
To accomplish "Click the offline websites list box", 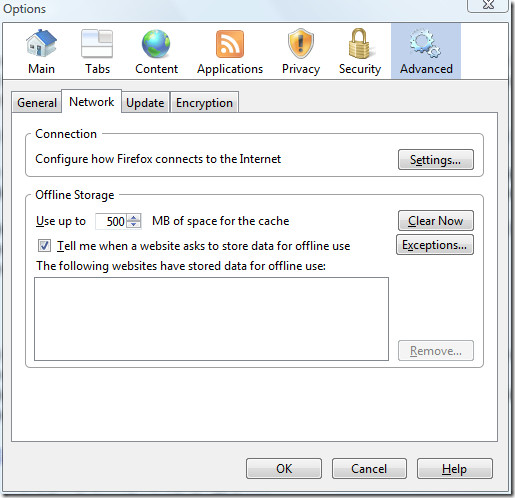I will pyautogui.click(x=211, y=319).
